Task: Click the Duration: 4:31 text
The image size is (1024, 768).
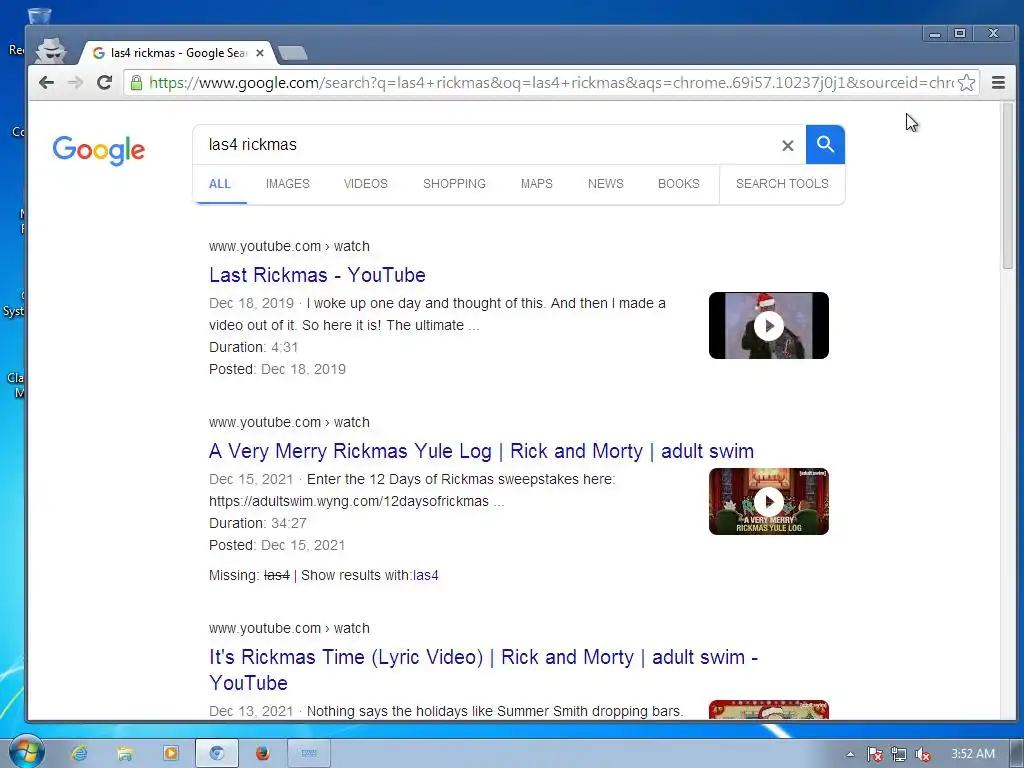Action: coord(253,347)
